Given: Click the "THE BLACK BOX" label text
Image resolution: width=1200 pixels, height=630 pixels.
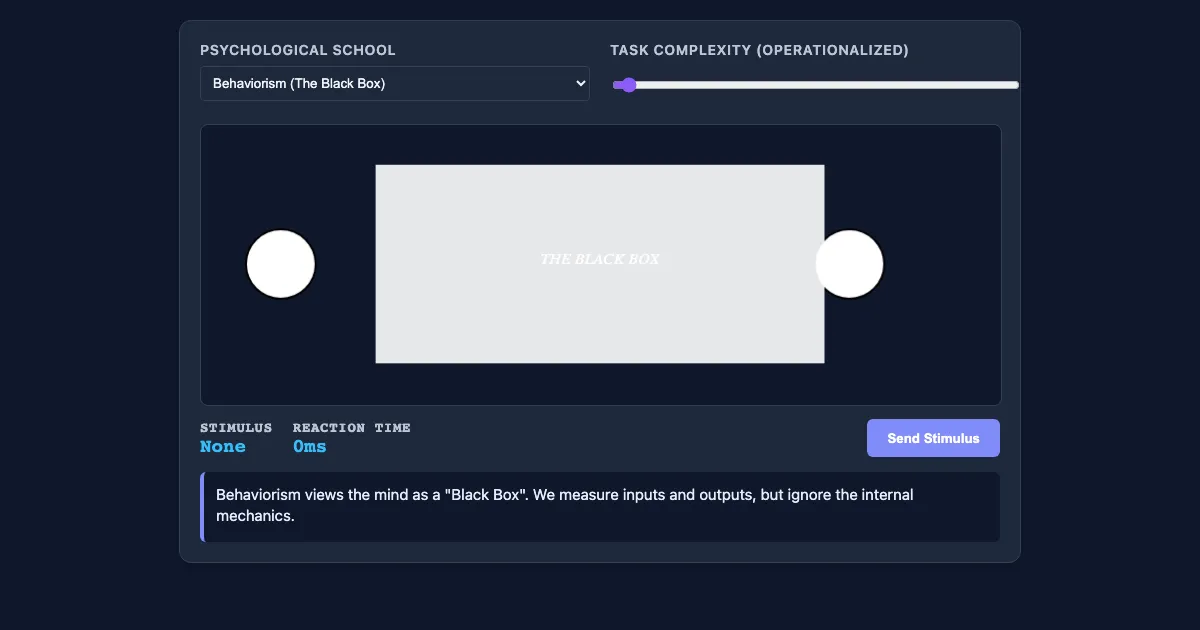Looking at the screenshot, I should pos(600,259).
